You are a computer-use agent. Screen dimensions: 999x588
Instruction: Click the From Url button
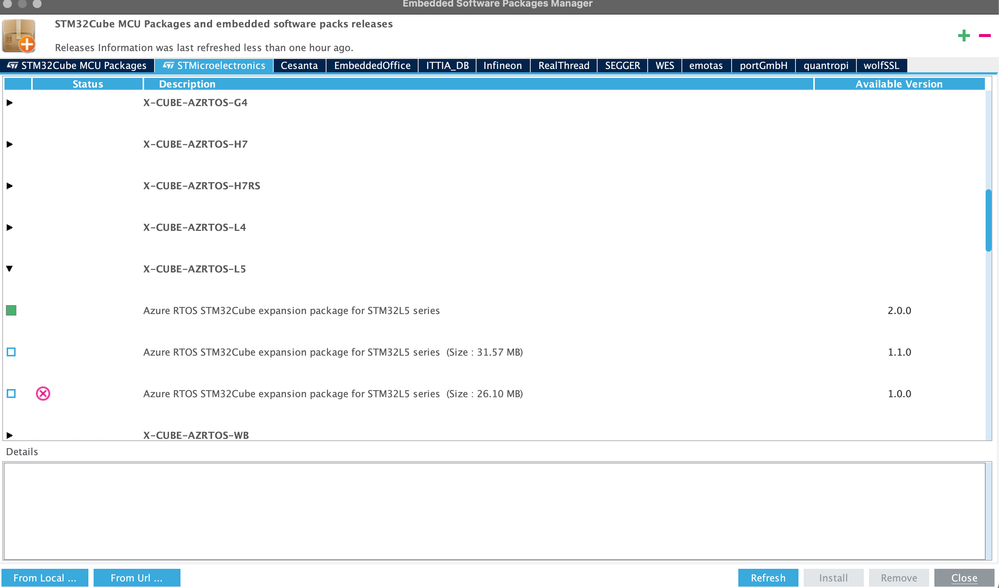coord(137,578)
